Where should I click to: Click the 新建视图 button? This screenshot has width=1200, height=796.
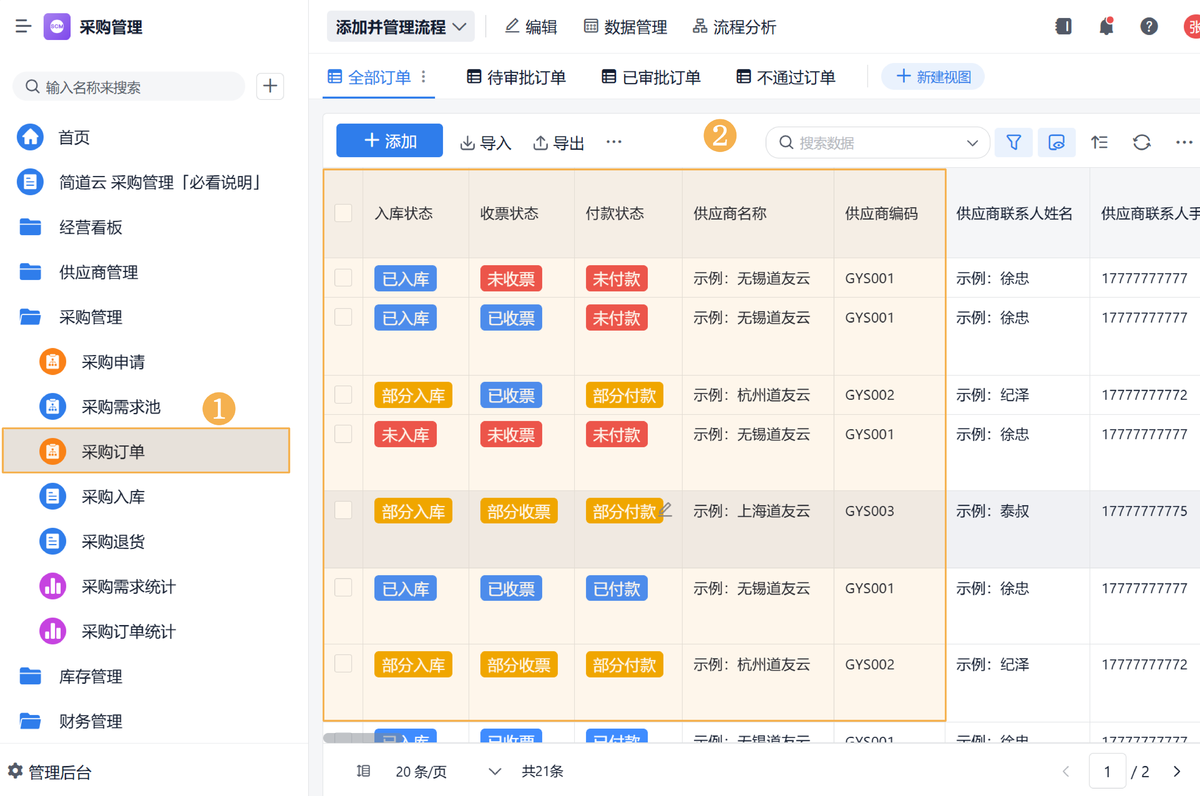coord(932,77)
